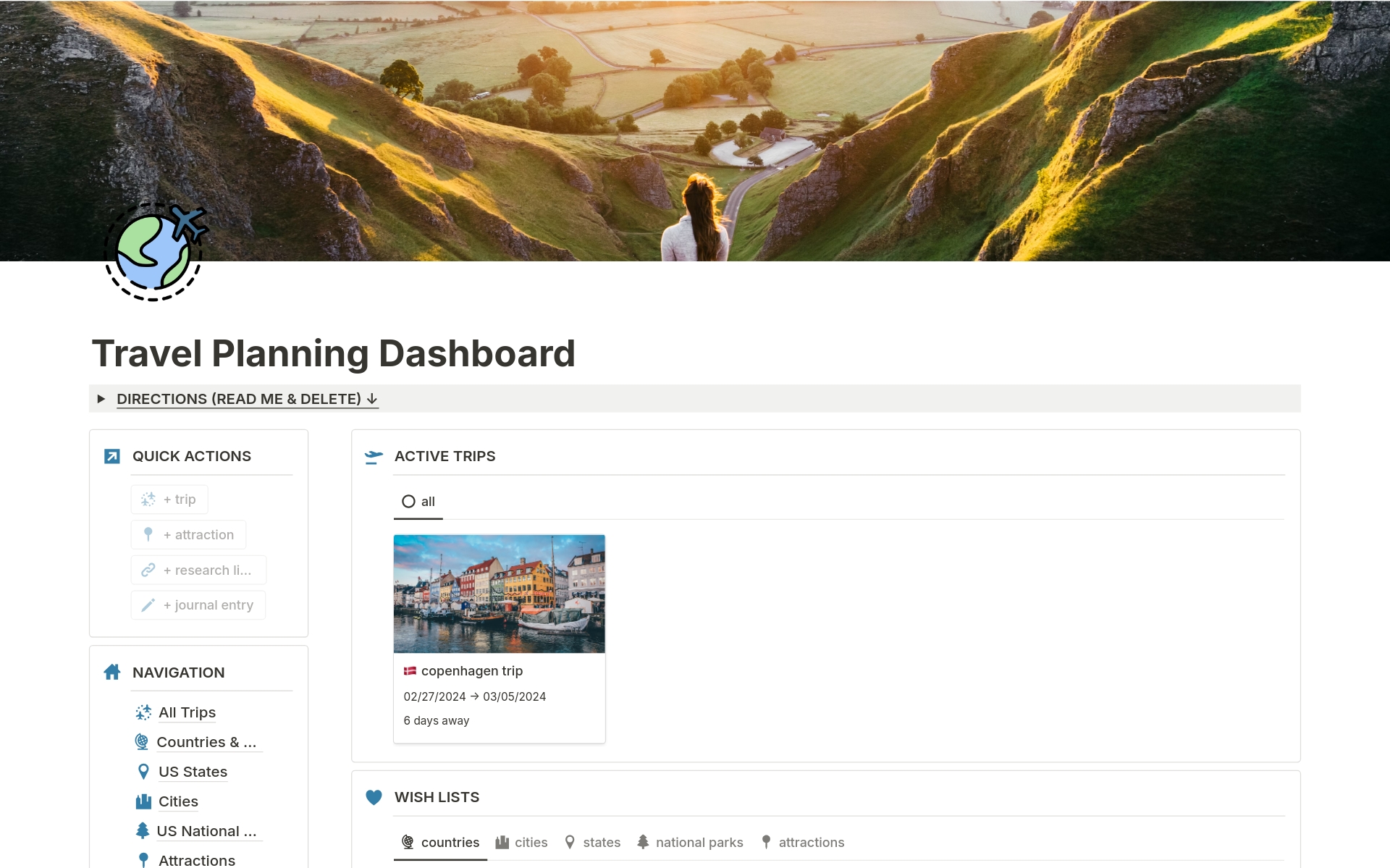Click the Denmark flag next to copenhagen trip
Screen dimensions: 1390x868
[410, 670]
